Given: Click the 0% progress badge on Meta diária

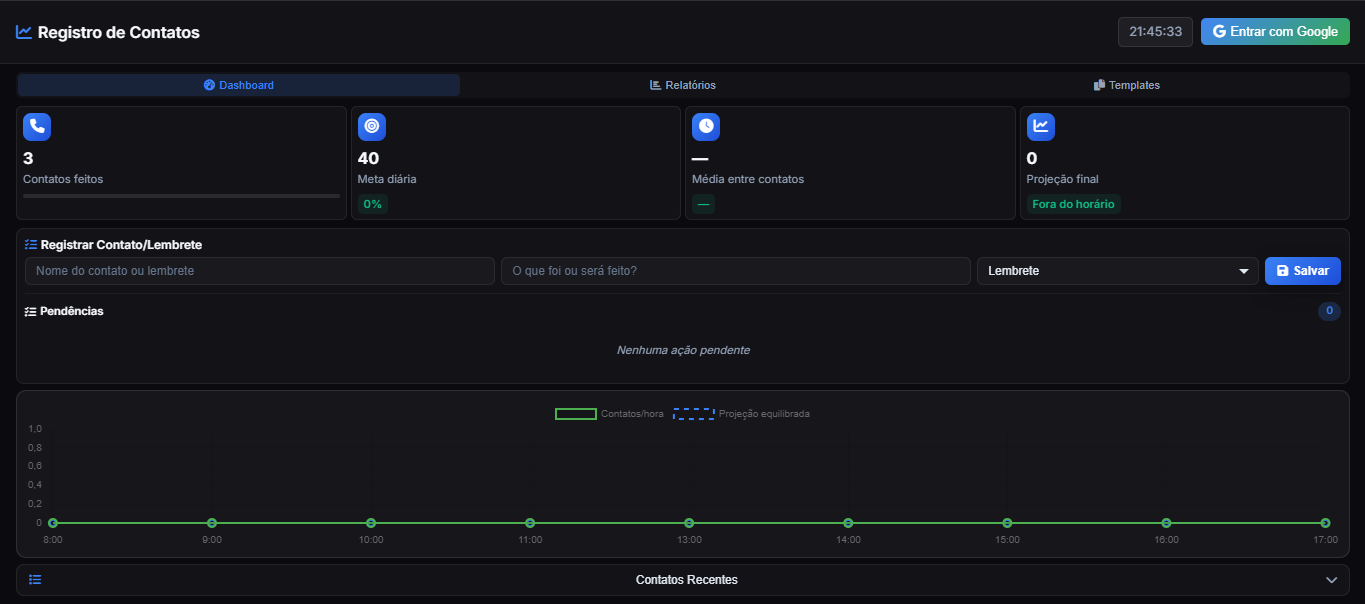Looking at the screenshot, I should click(372, 202).
